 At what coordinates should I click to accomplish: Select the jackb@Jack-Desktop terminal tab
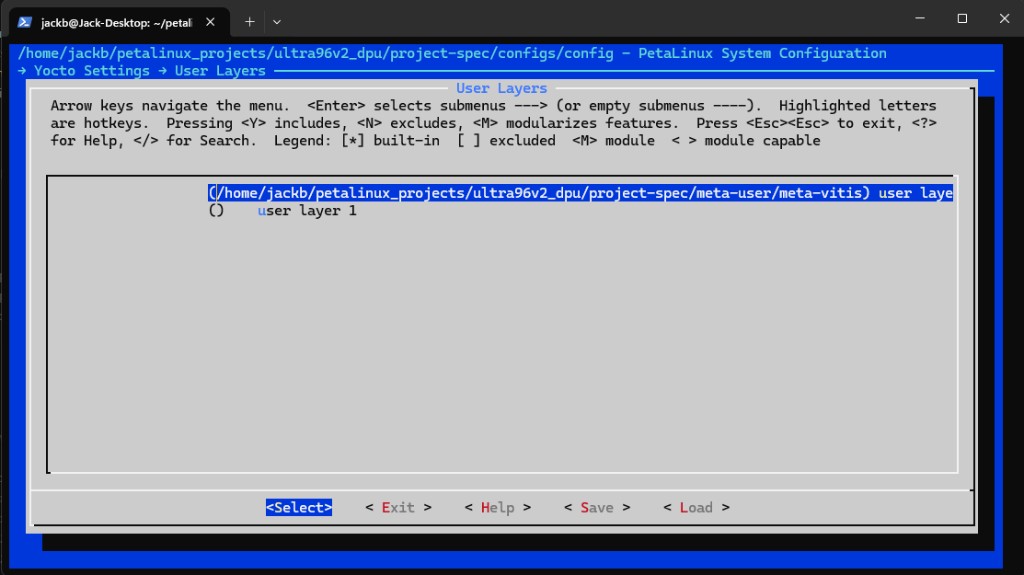click(x=115, y=21)
